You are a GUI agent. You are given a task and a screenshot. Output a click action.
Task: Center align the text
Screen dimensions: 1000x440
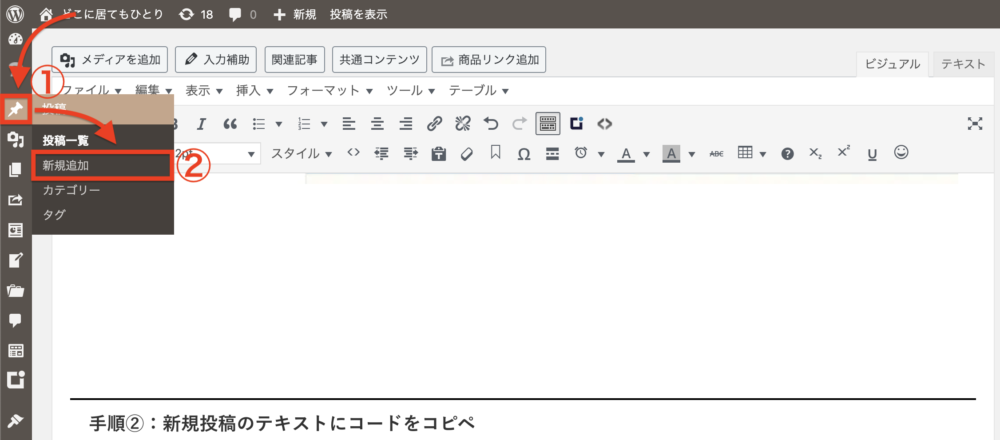pyautogui.click(x=377, y=124)
